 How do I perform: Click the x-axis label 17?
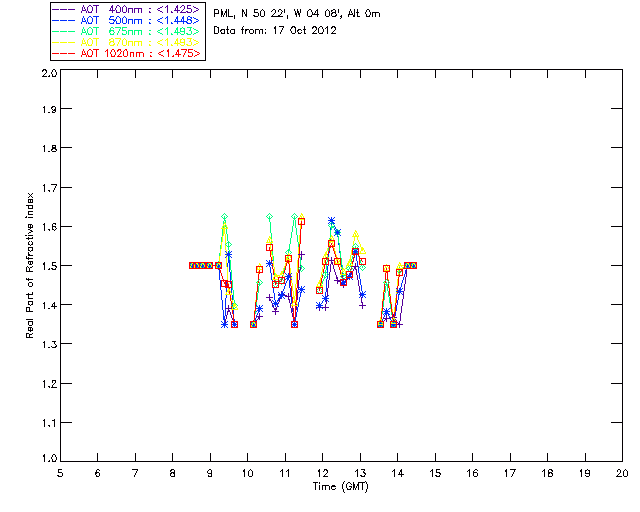(x=510, y=473)
